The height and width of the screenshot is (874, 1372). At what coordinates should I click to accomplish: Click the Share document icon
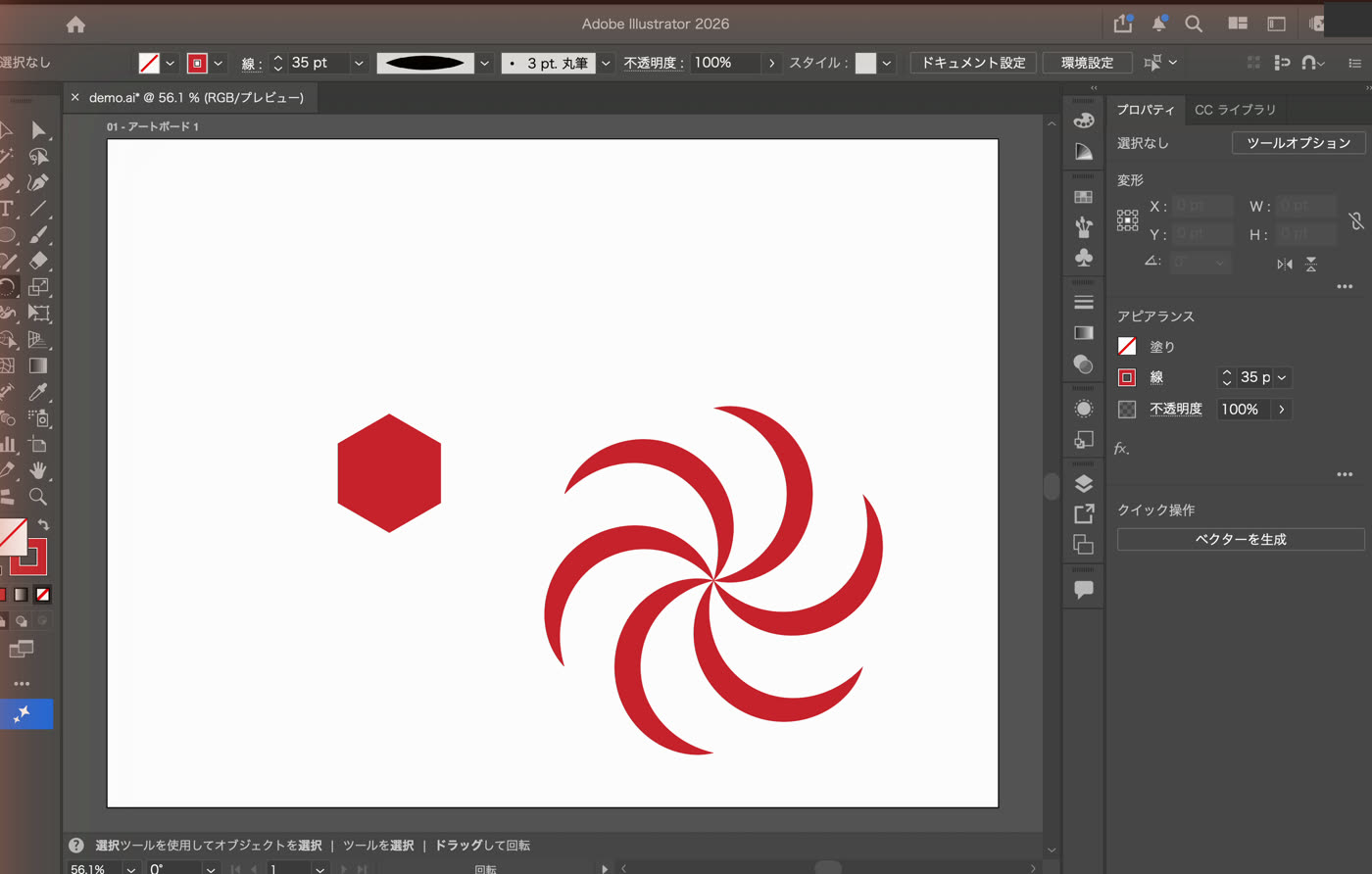coord(1123,24)
